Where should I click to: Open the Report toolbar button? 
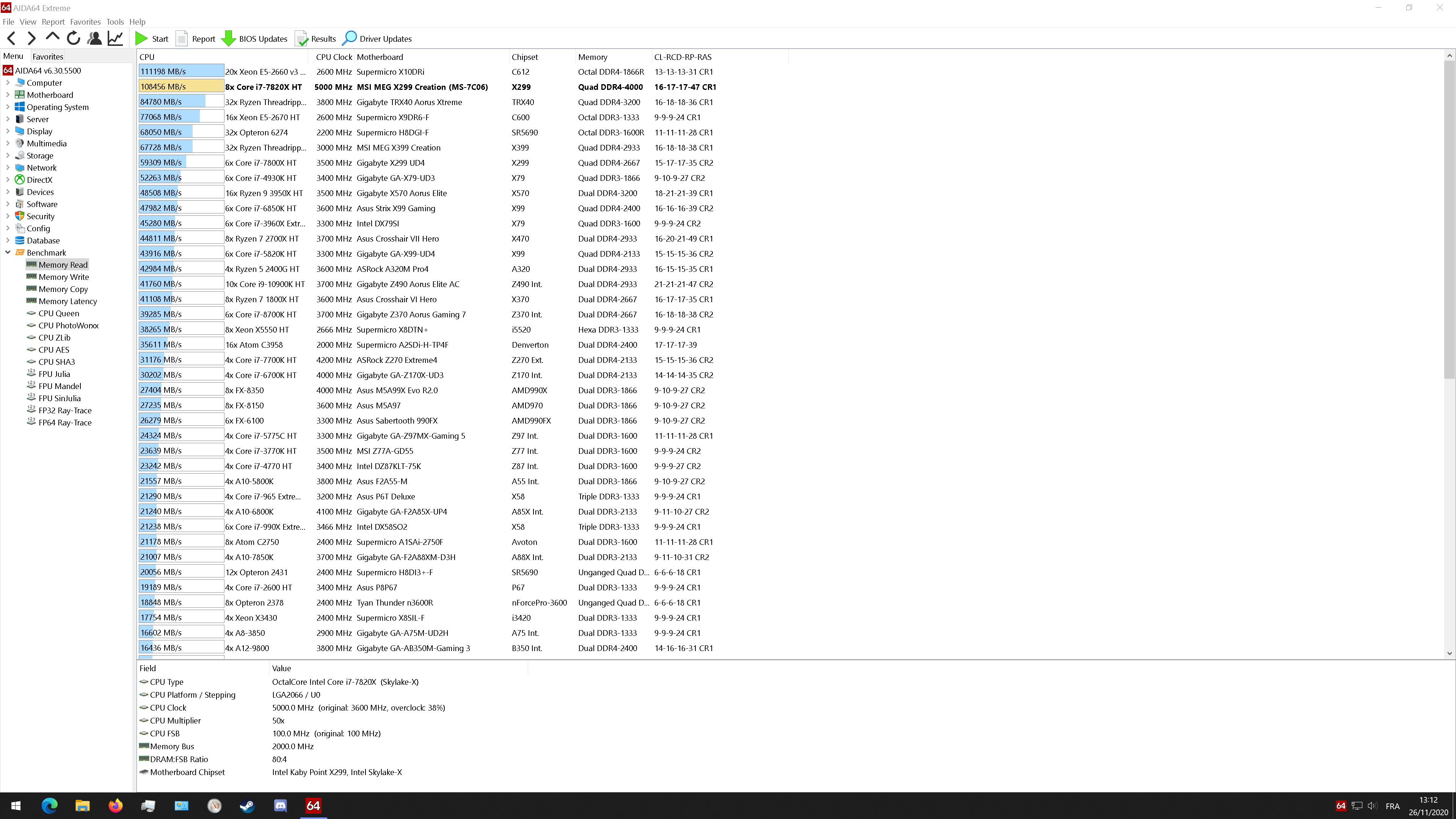coord(196,38)
